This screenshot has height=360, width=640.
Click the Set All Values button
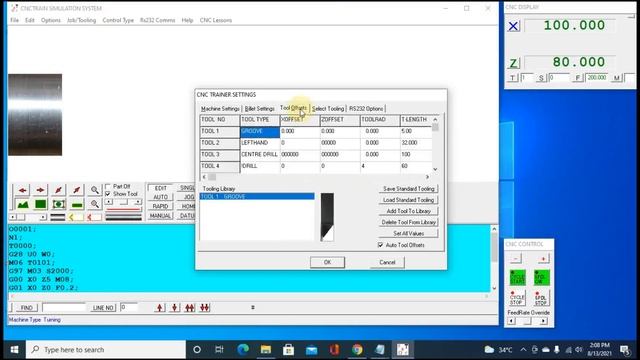(408, 233)
